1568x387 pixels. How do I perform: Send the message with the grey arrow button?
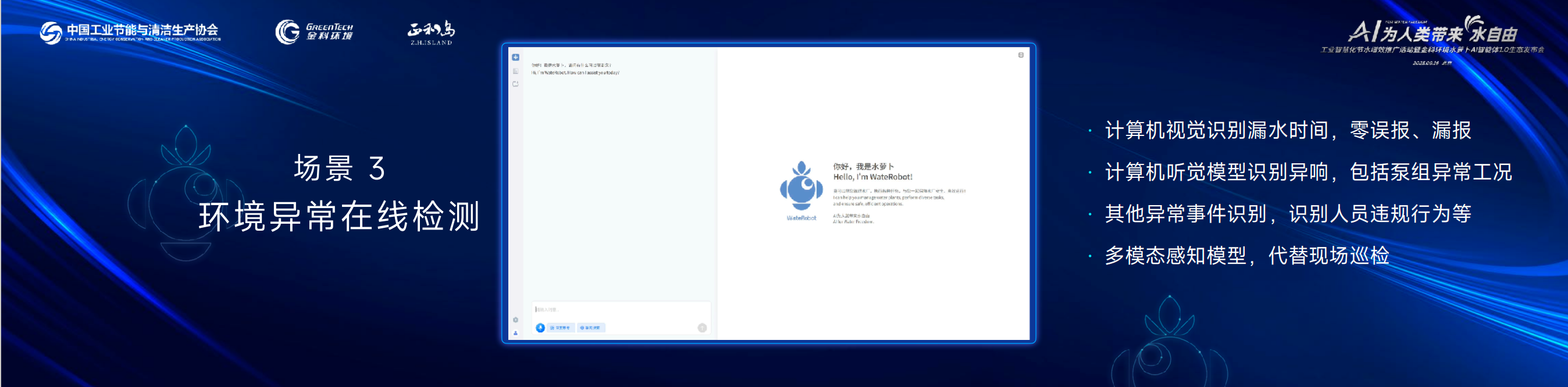pyautogui.click(x=702, y=328)
